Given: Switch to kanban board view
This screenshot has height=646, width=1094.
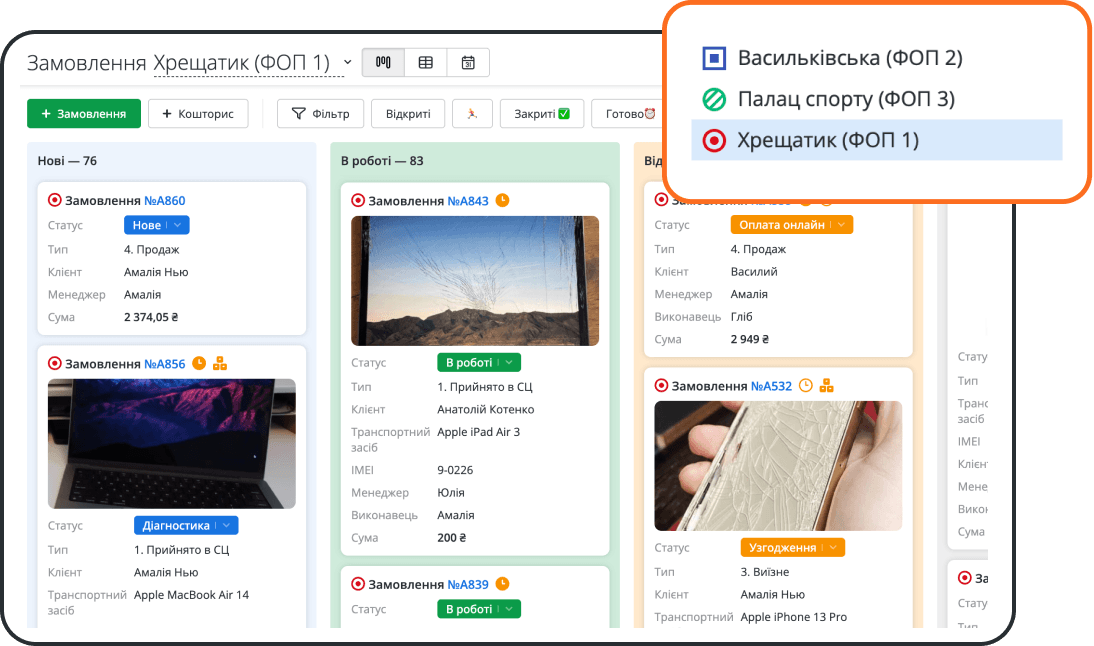Looking at the screenshot, I should (383, 62).
